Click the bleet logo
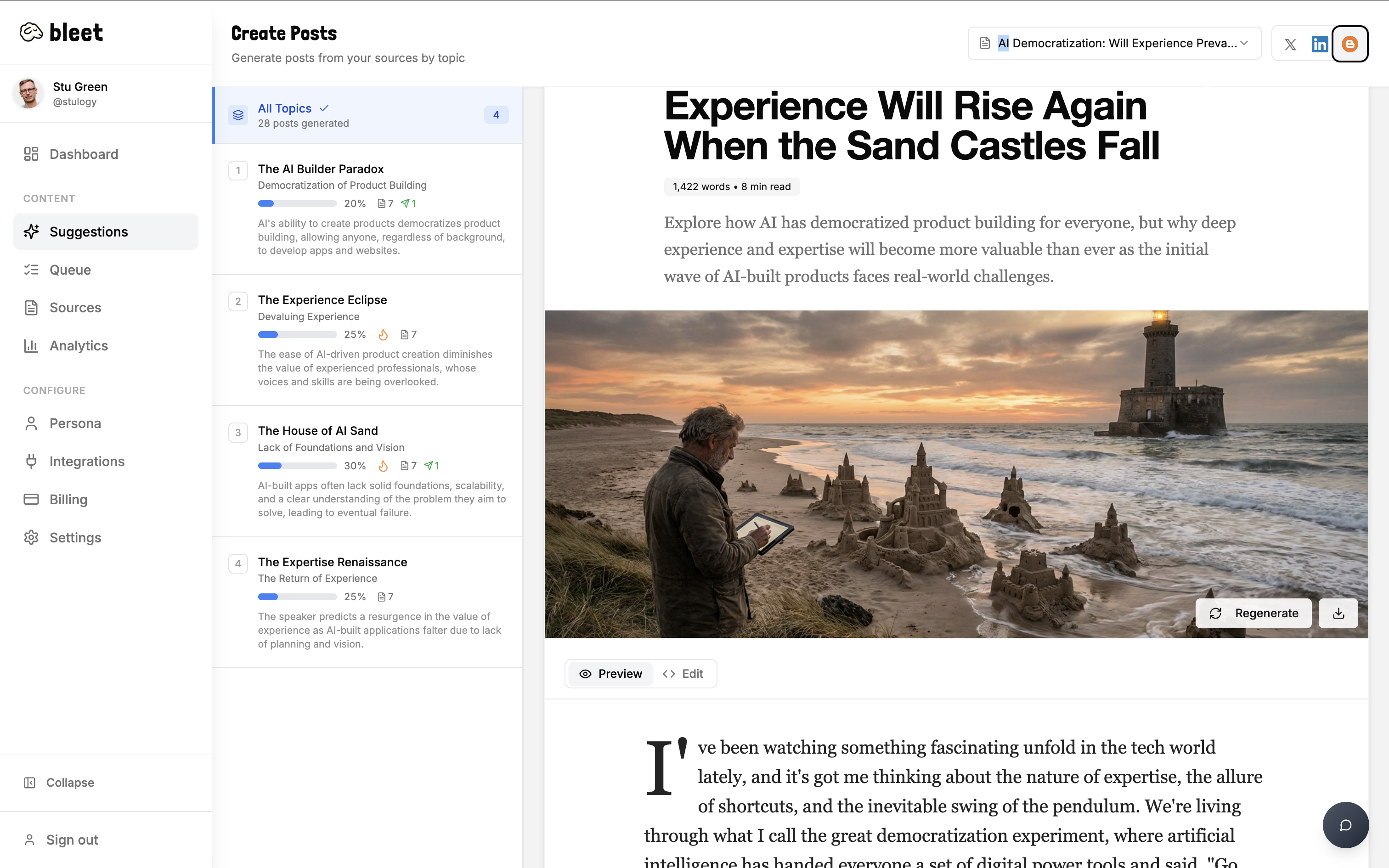This screenshot has width=1389, height=868. pyautogui.click(x=62, y=32)
